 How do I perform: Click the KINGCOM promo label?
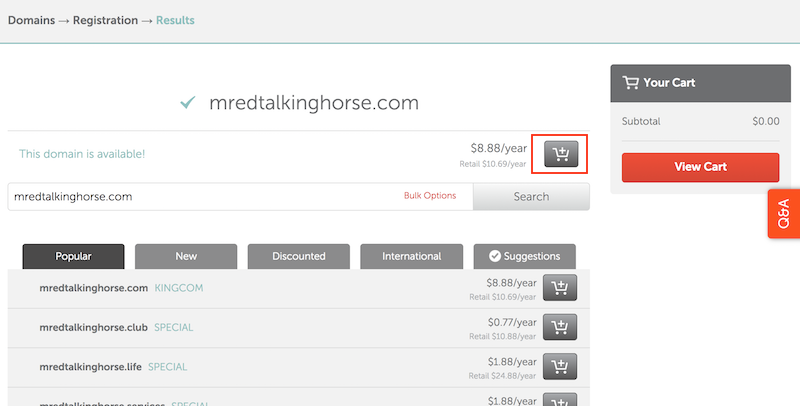coord(179,288)
